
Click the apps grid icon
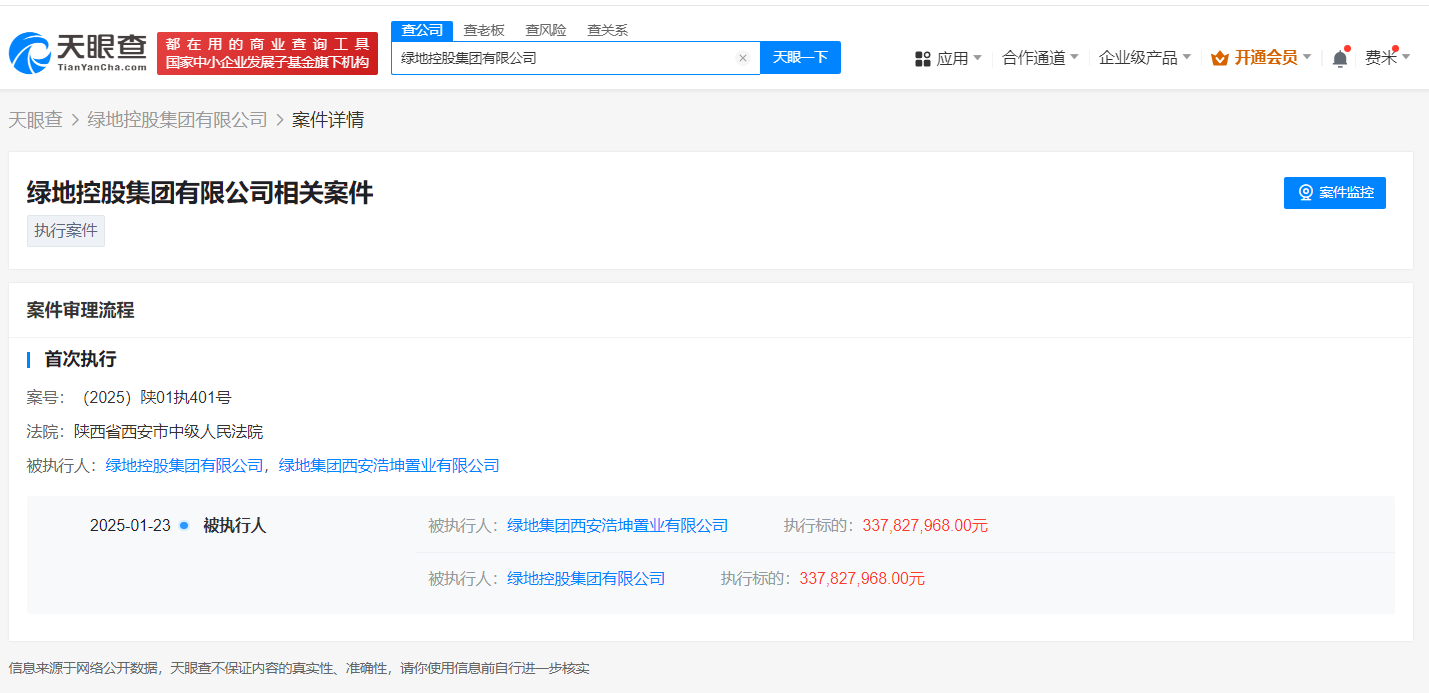923,59
